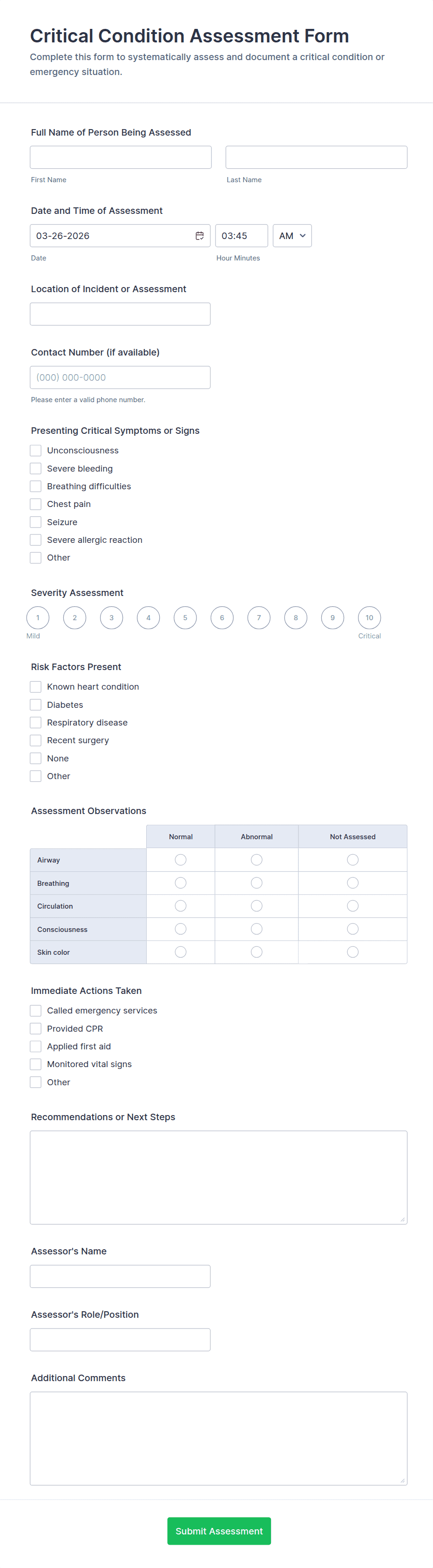Click the Last Name input box
The height and width of the screenshot is (1568, 433).
coord(316,157)
